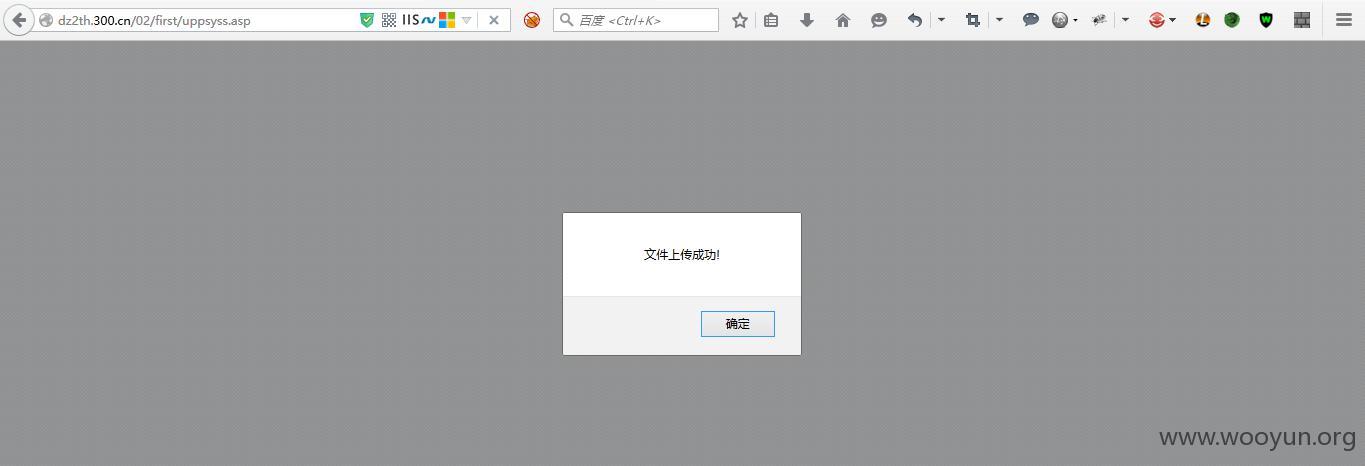This screenshot has height=466, width=1365.
Task: Expand the dropdown next to undo arrow
Action: tap(941, 20)
